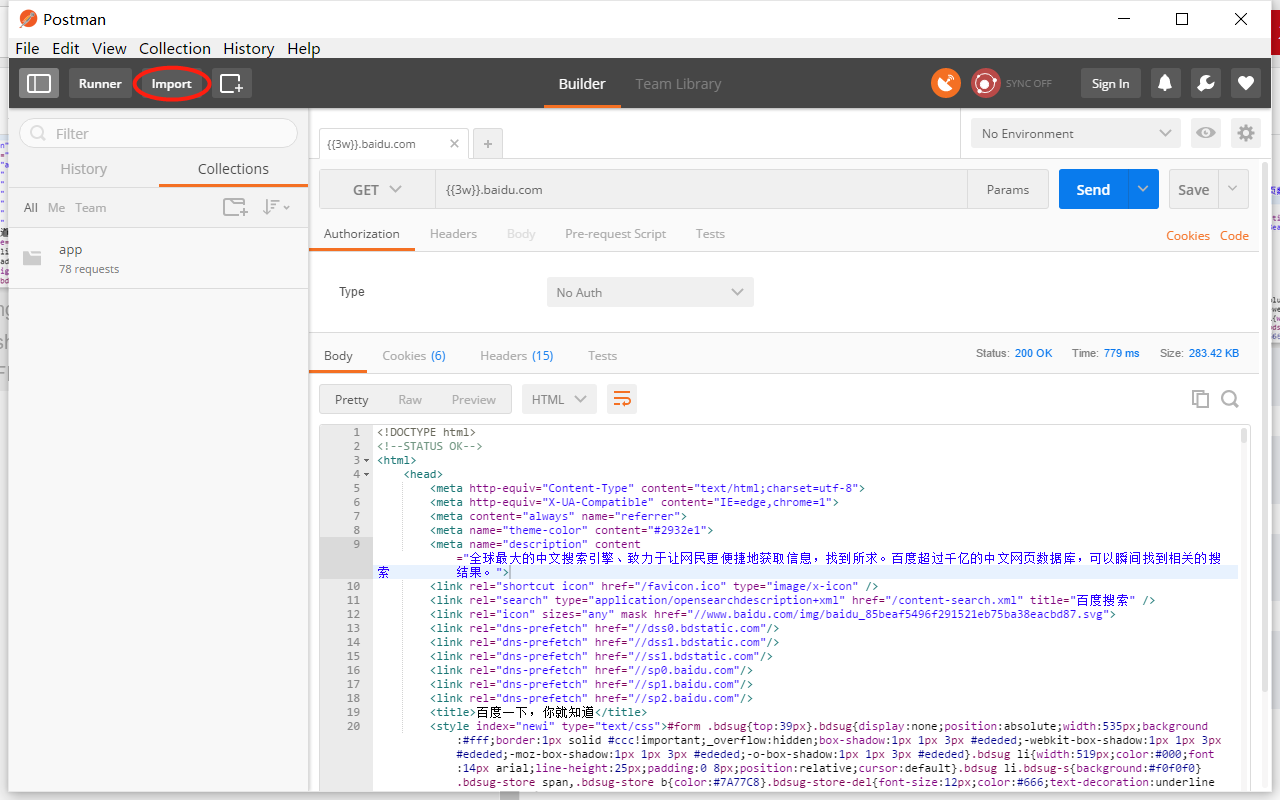
Task: Open the Cookies link
Action: (x=1188, y=235)
